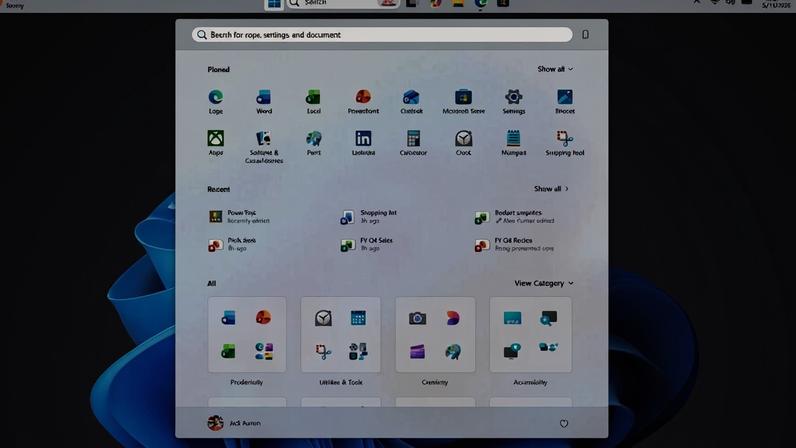Open the magnifier icon in the Accessibility folder

click(x=548, y=318)
